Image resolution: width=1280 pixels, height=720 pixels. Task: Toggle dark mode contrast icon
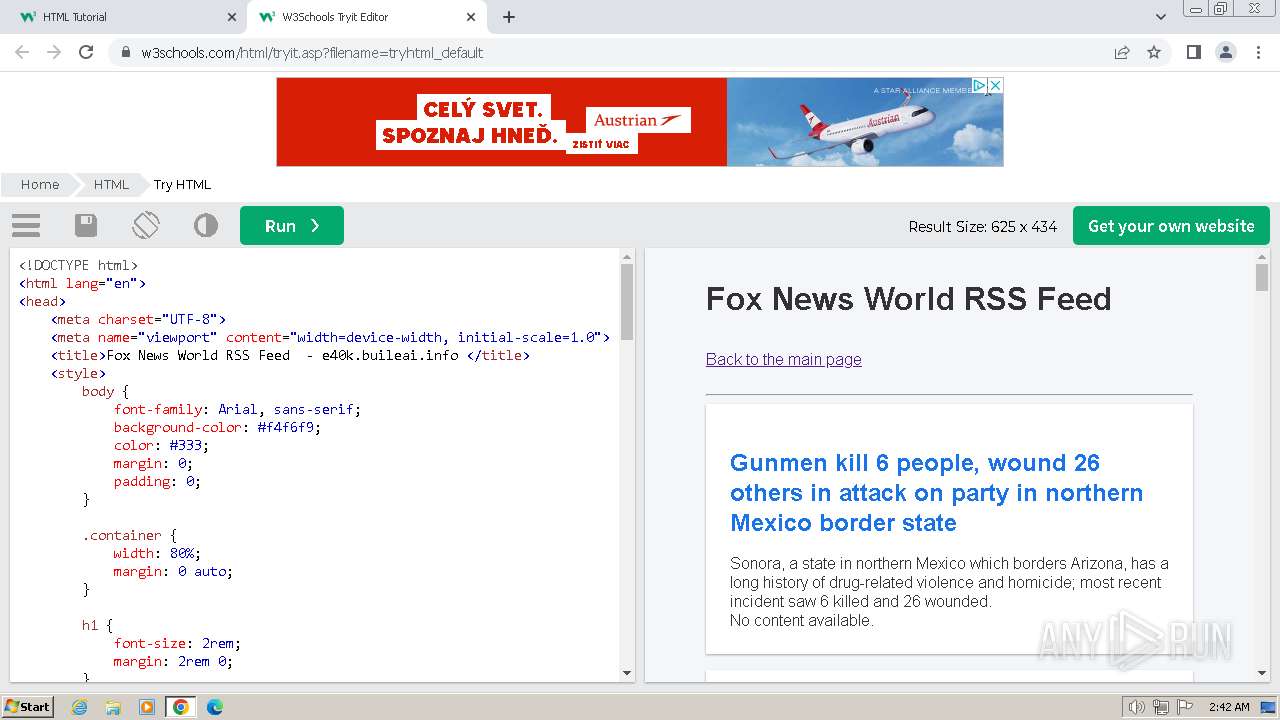tap(206, 225)
